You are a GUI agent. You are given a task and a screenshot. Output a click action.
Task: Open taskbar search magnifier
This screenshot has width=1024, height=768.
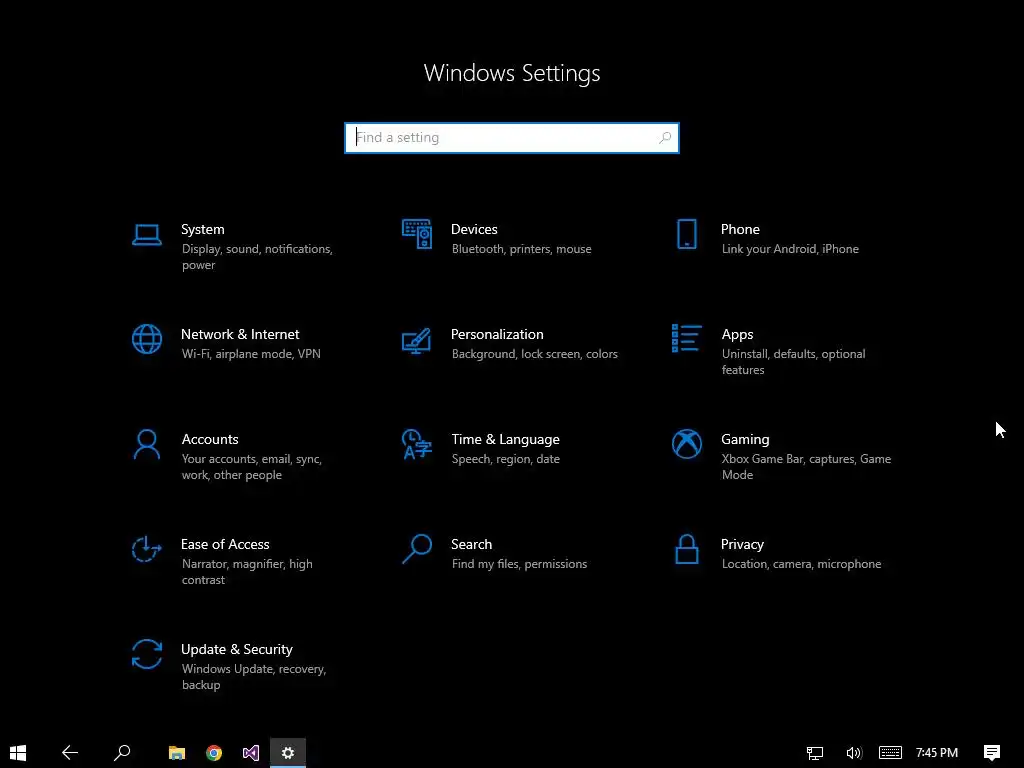pyautogui.click(x=122, y=753)
